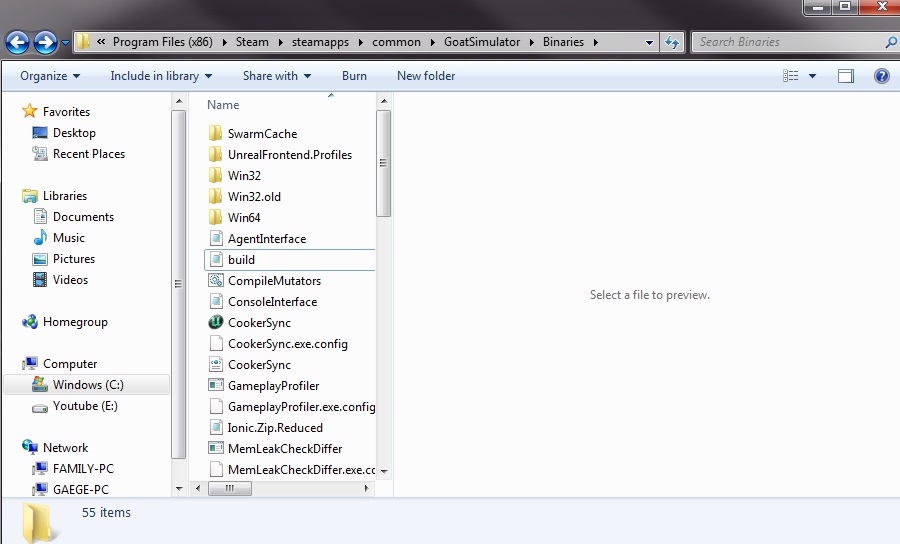Click the New folder button
The height and width of the screenshot is (544, 900).
(426, 76)
